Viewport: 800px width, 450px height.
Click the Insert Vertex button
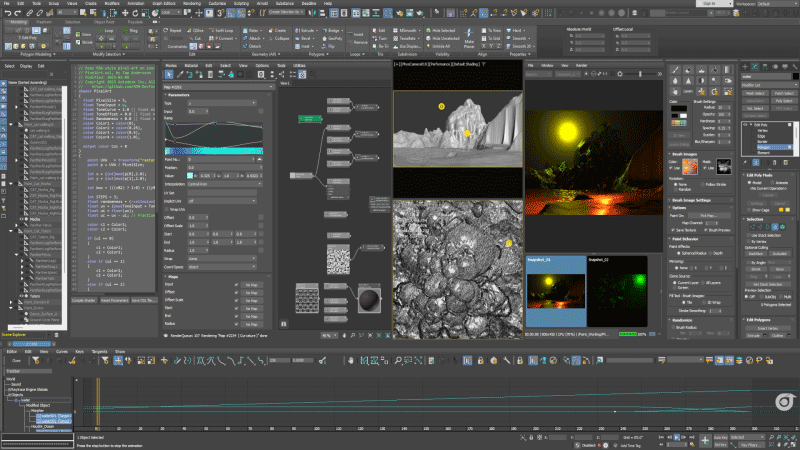[767, 327]
